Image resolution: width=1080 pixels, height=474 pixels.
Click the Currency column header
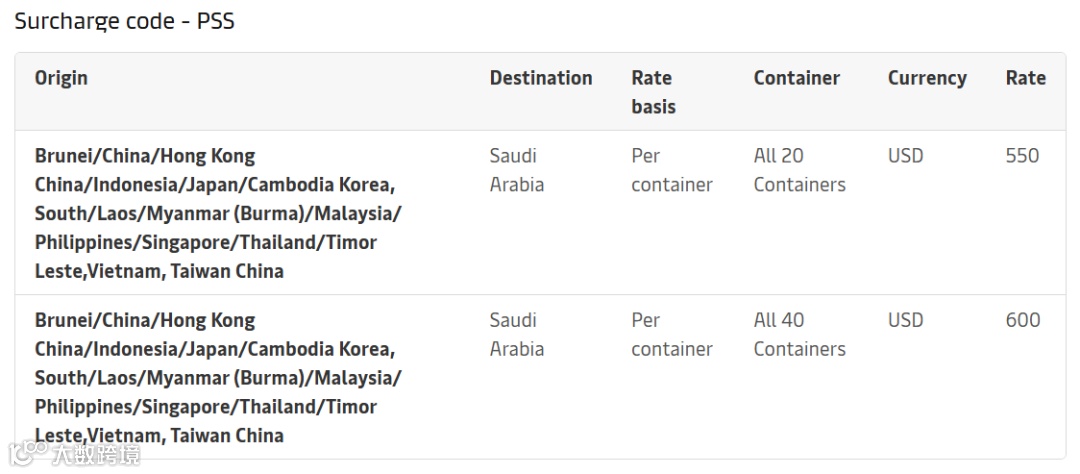pos(926,78)
